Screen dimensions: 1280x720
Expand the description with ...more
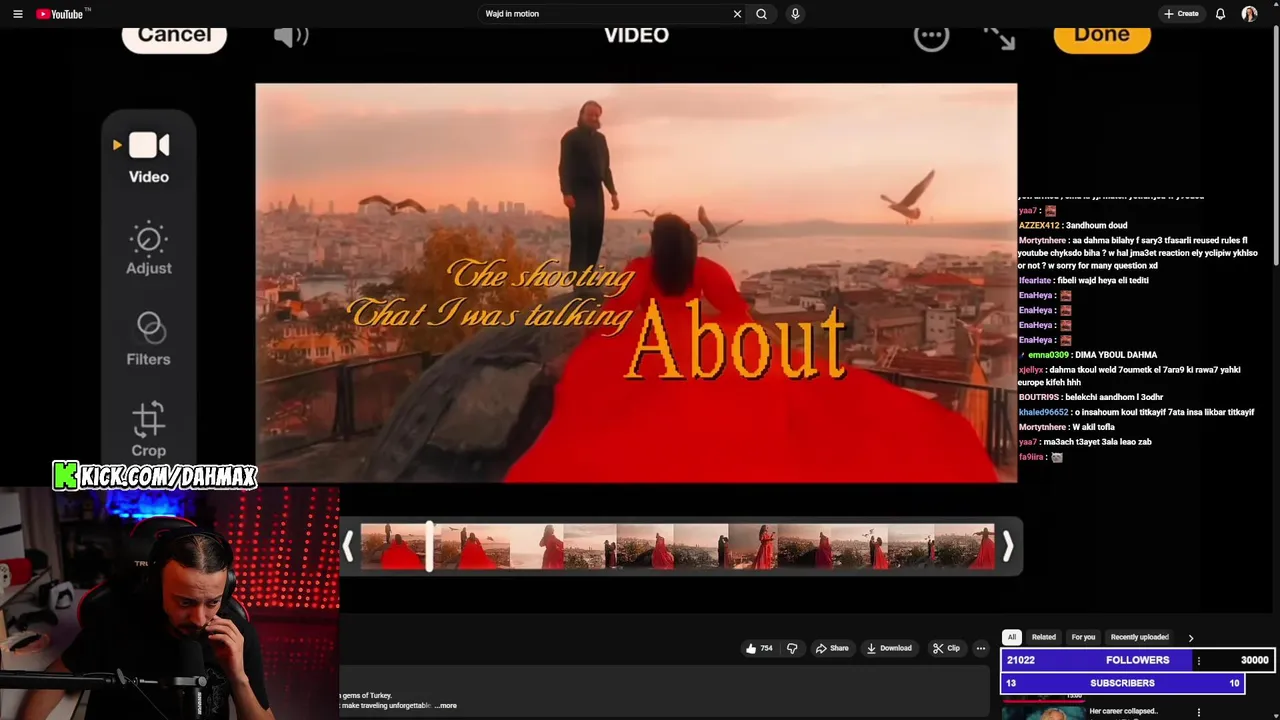446,706
